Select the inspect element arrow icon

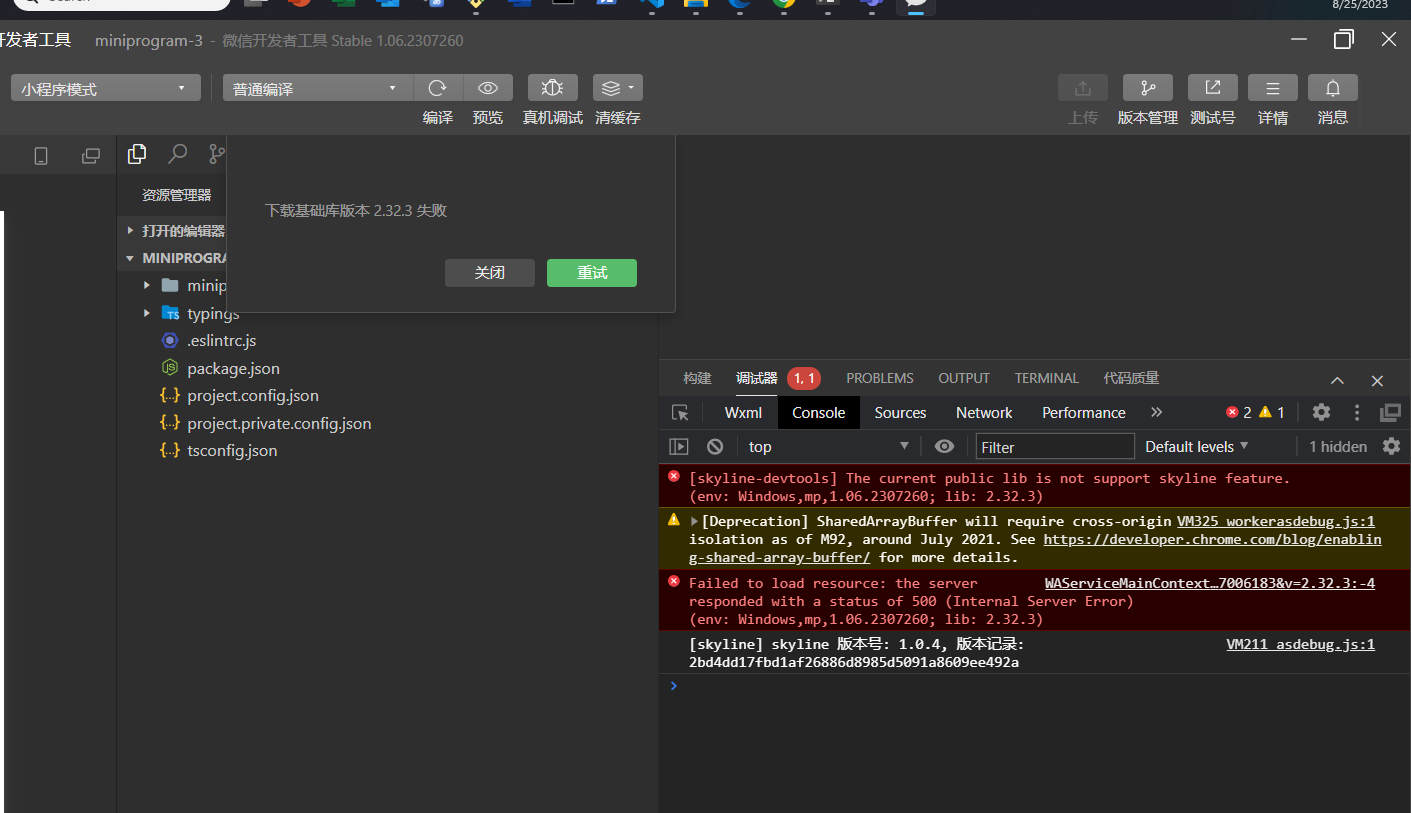(x=680, y=412)
